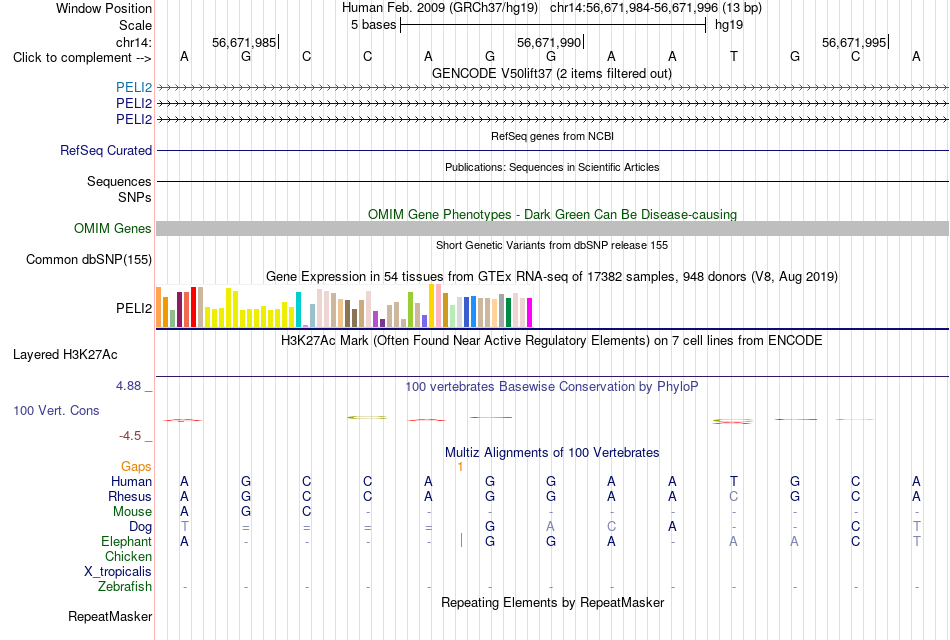The width and height of the screenshot is (950, 640).
Task: Click the 56,671,985 ruler position
Action: click(x=244, y=42)
